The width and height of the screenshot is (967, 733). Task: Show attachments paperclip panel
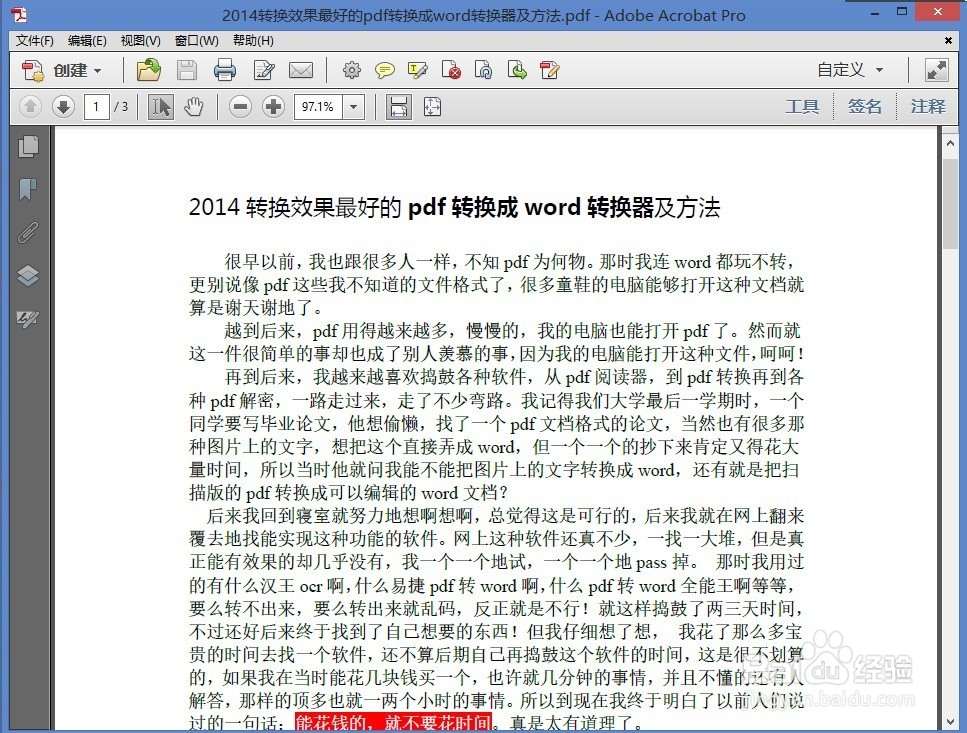28,232
